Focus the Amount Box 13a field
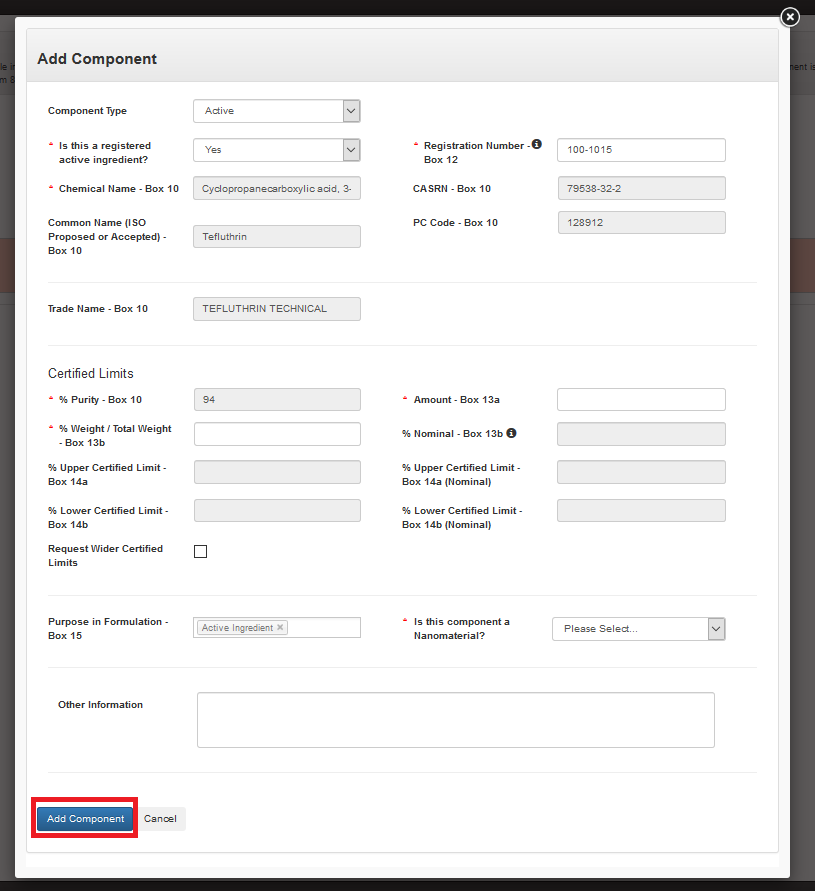Image resolution: width=815 pixels, height=891 pixels. (641, 400)
